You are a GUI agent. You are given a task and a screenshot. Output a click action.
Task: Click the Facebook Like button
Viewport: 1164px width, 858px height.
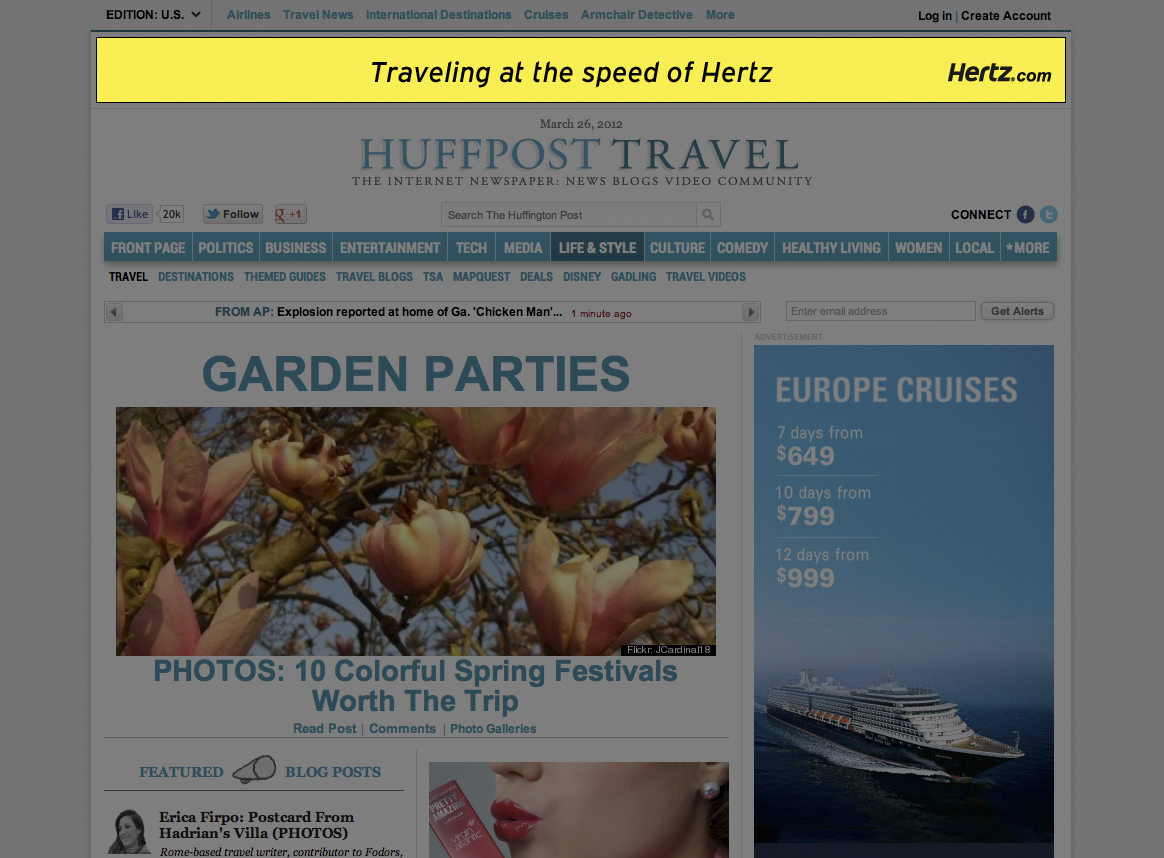(129, 214)
